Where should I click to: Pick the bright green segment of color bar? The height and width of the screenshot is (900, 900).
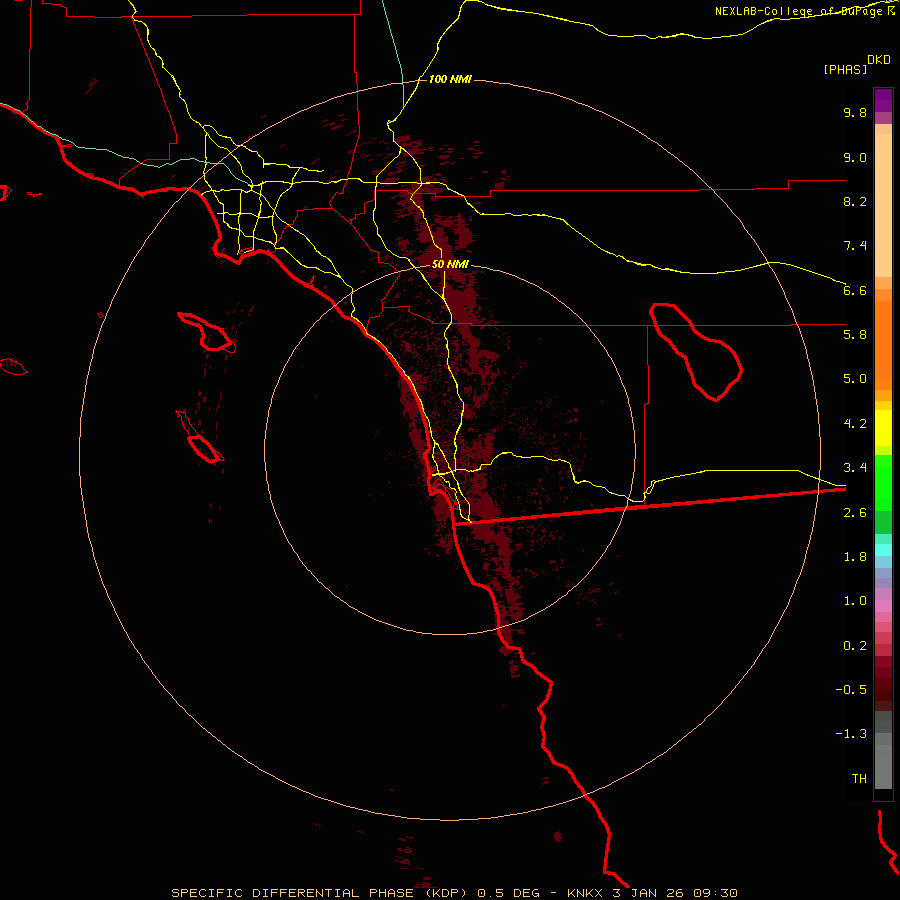(883, 483)
